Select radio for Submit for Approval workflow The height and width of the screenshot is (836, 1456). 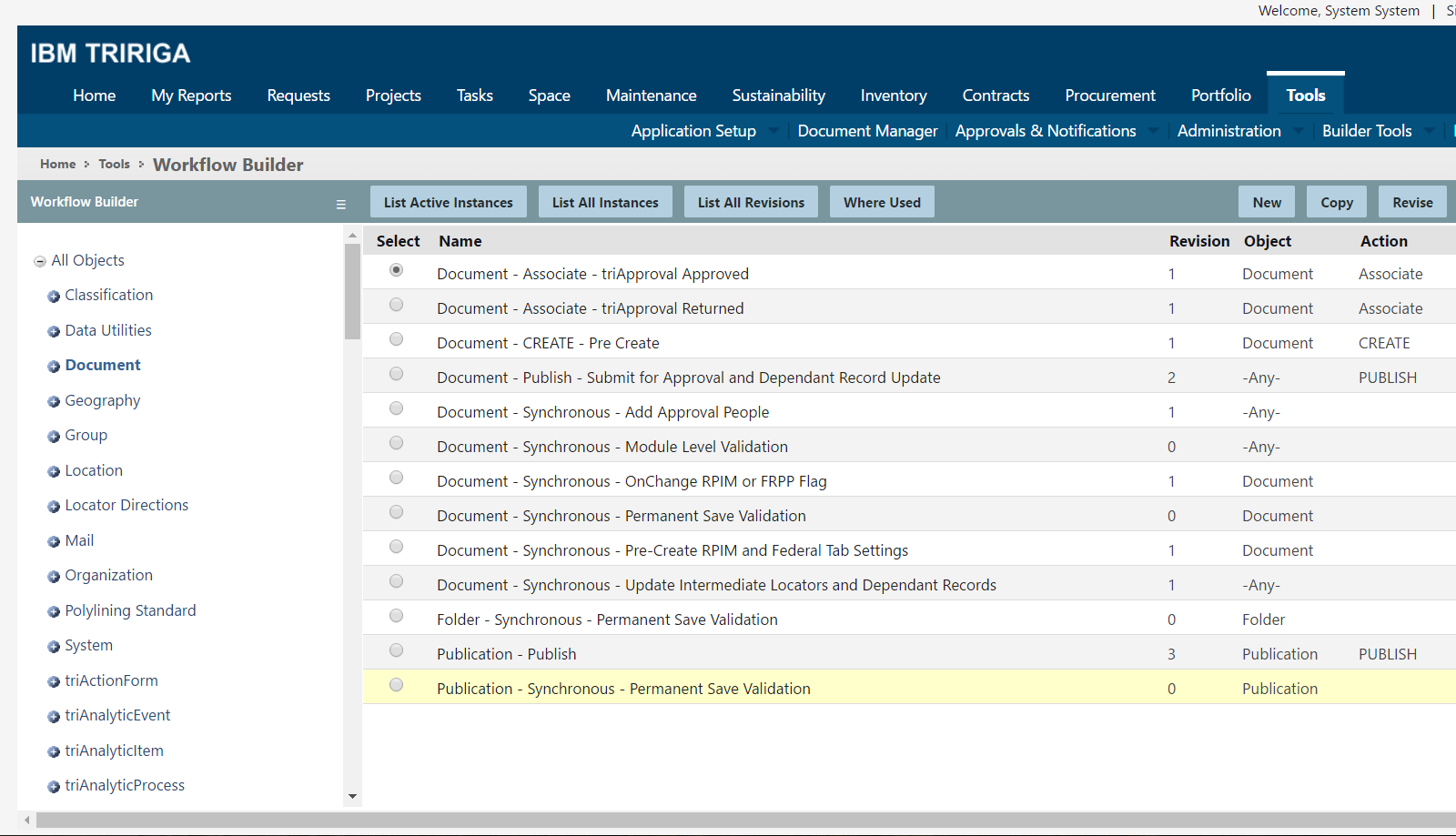click(396, 374)
